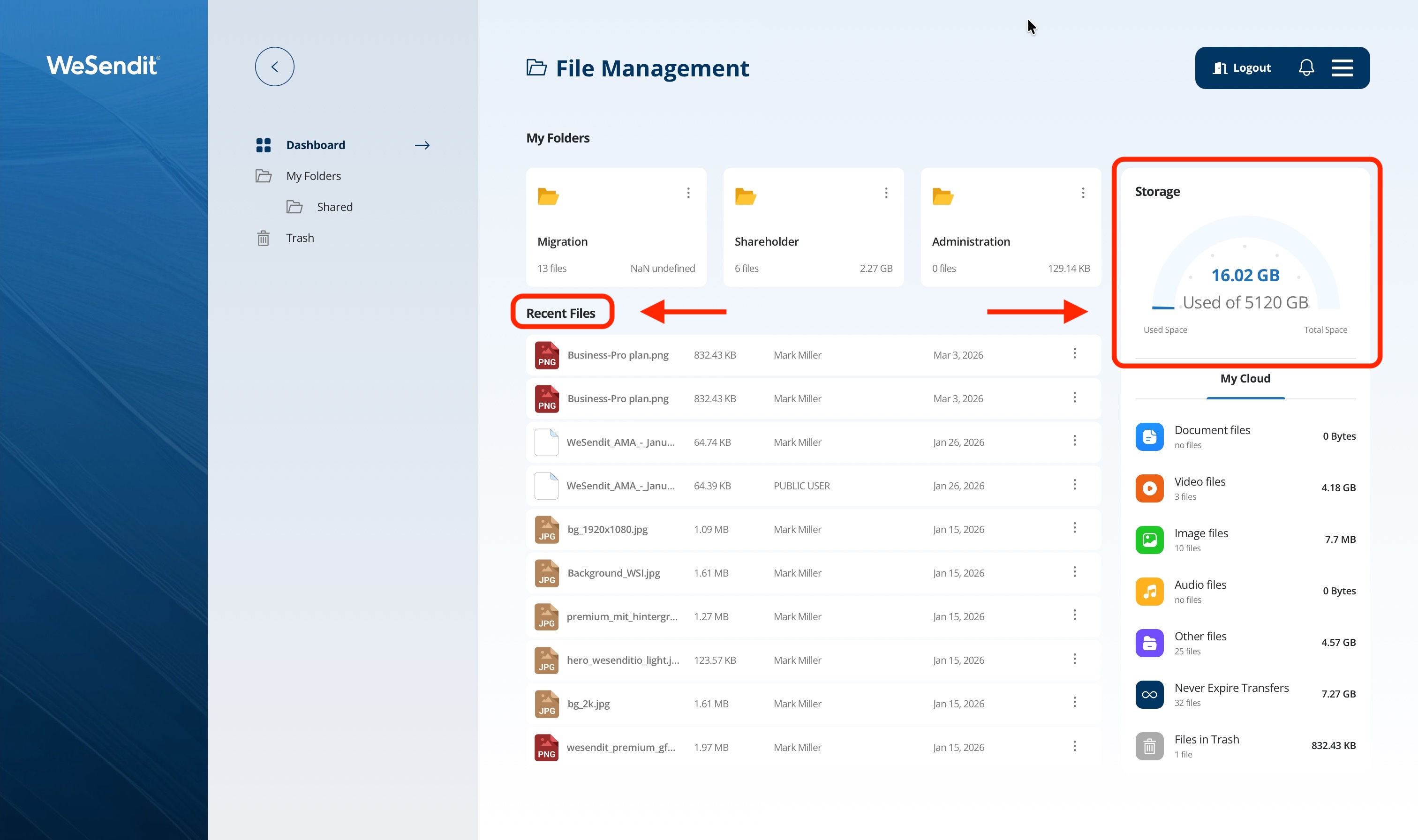Screen dimensions: 1418x840
Task: Open Administration folder three-dot menu
Action: (x=1083, y=193)
